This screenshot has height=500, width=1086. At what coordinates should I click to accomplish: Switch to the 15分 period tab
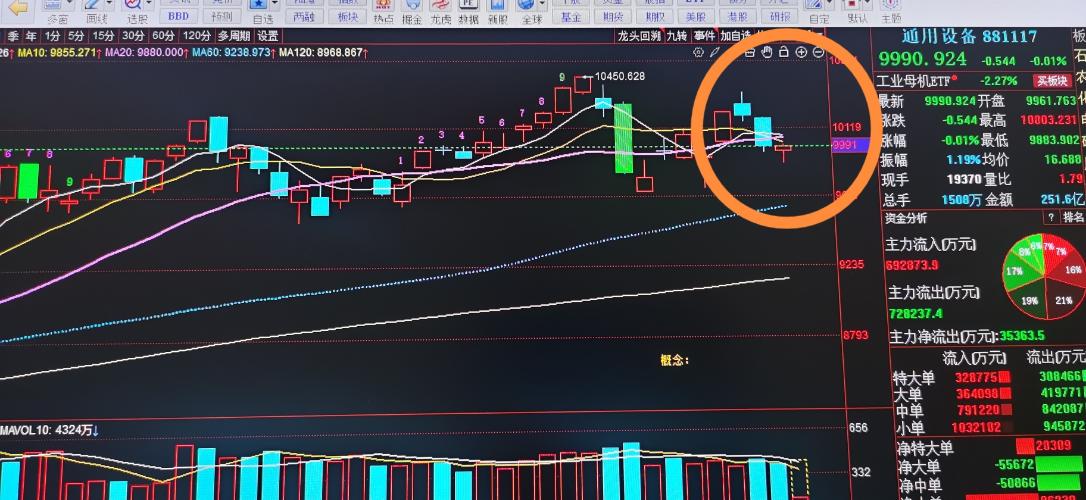click(103, 36)
